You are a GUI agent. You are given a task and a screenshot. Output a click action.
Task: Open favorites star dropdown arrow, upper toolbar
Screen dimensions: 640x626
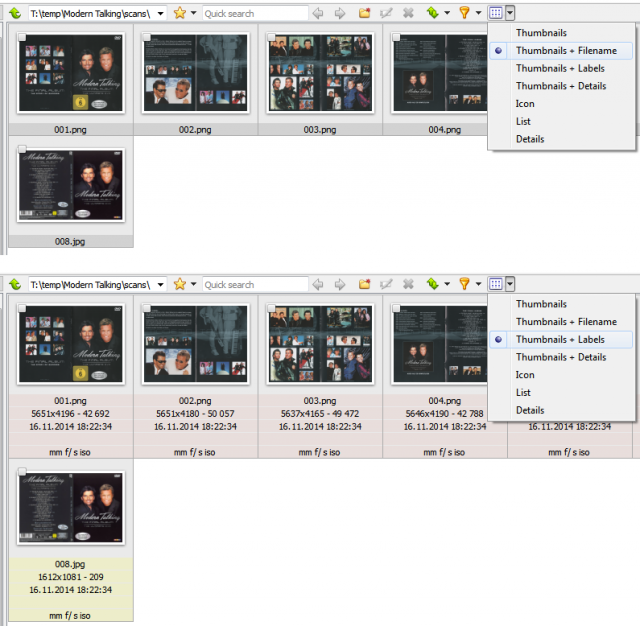coord(193,13)
